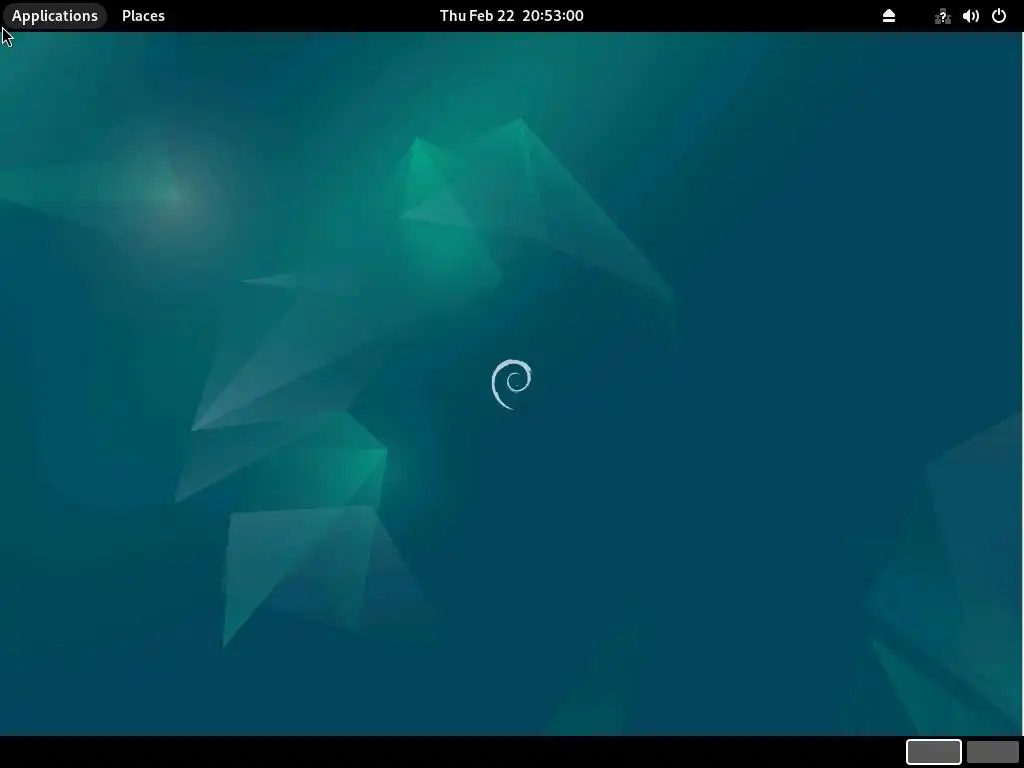Open the network status icon
Image resolution: width=1024 pixels, height=768 pixels.
pos(942,16)
